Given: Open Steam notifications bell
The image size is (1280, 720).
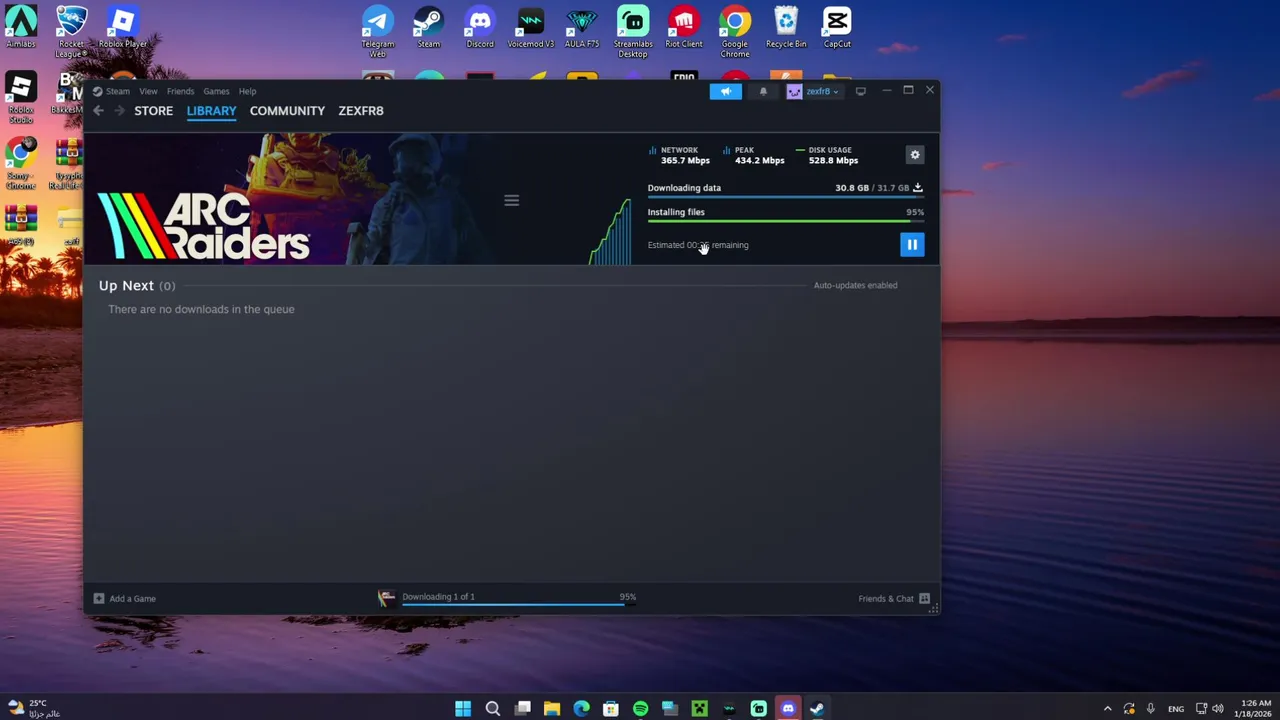Looking at the screenshot, I should 763,92.
